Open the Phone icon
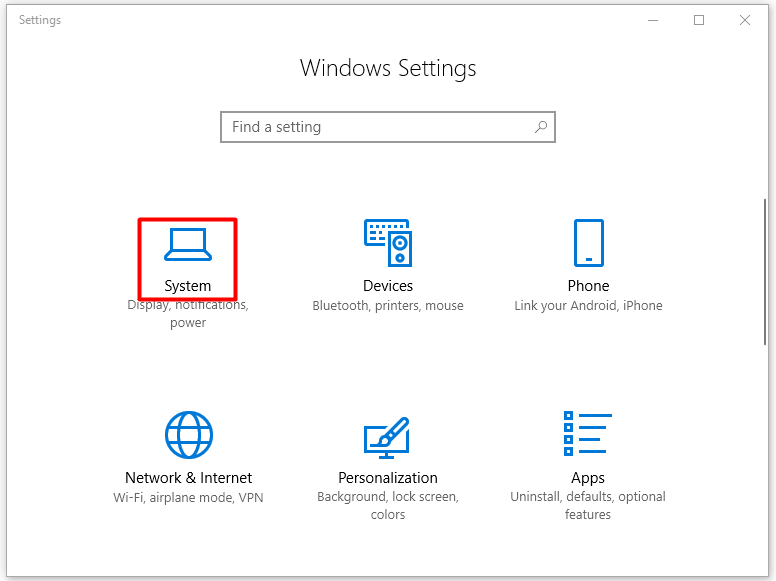This screenshot has height=581, width=776. tap(588, 242)
